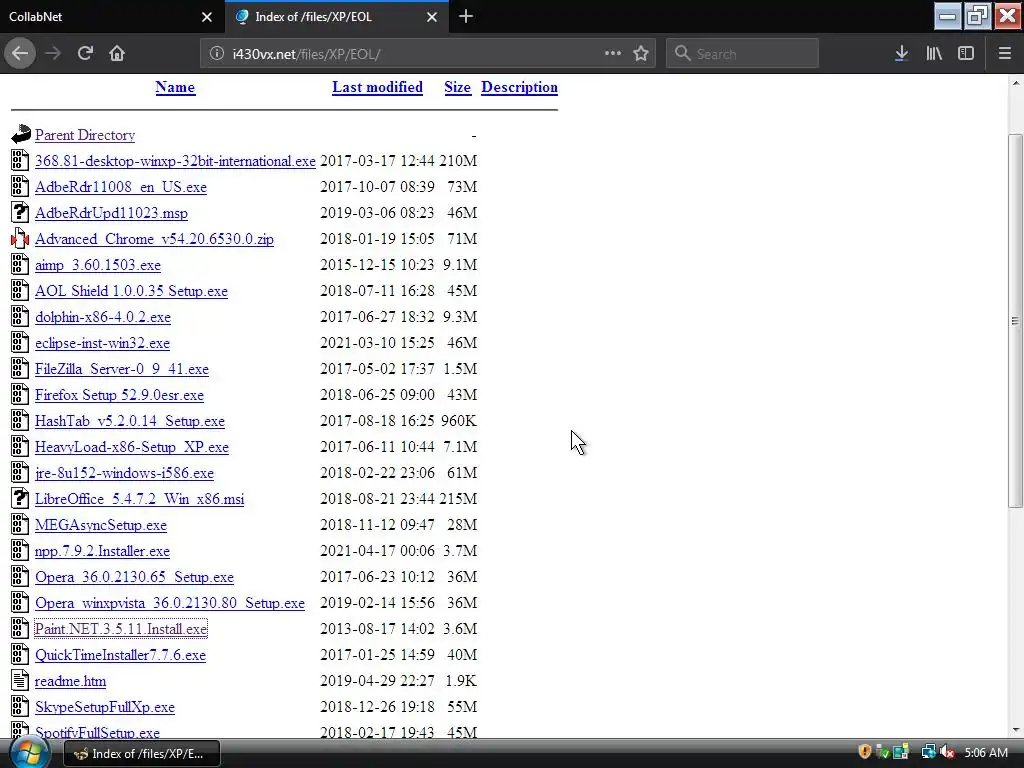
Task: Sort listing by Name column
Action: tap(175, 88)
